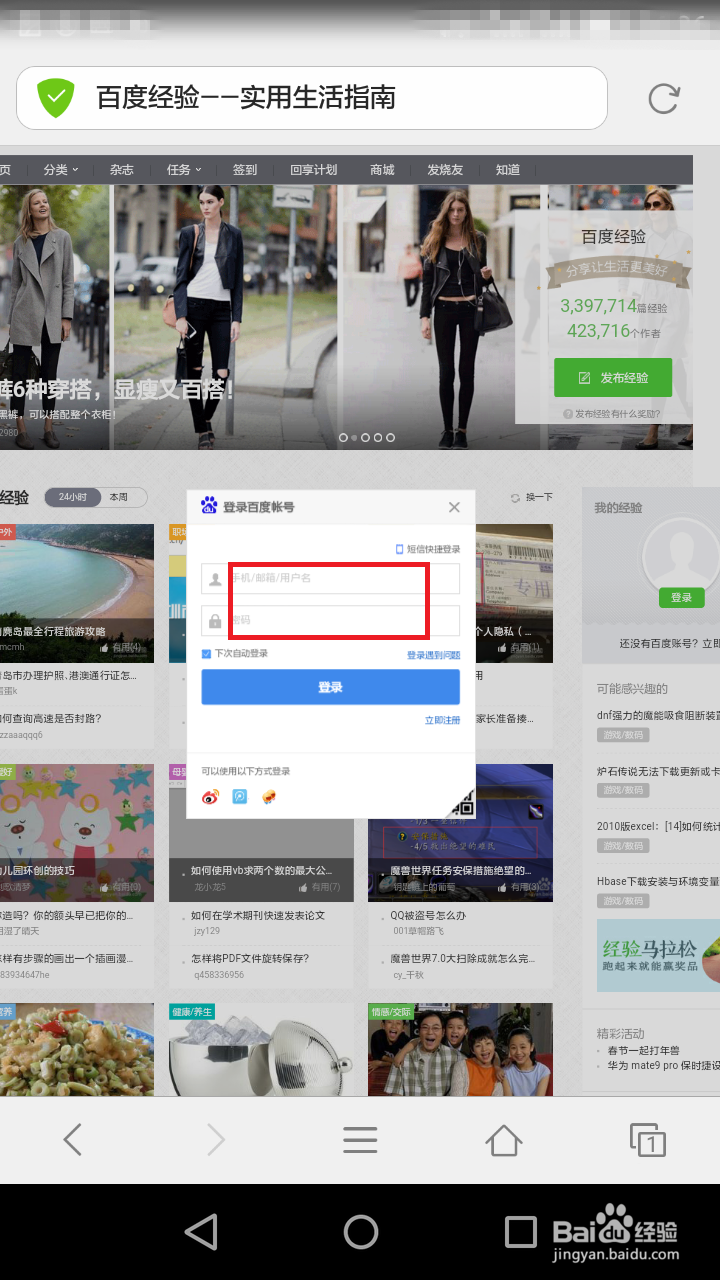Click 立即注册 link
720x1280 pixels.
click(x=442, y=720)
